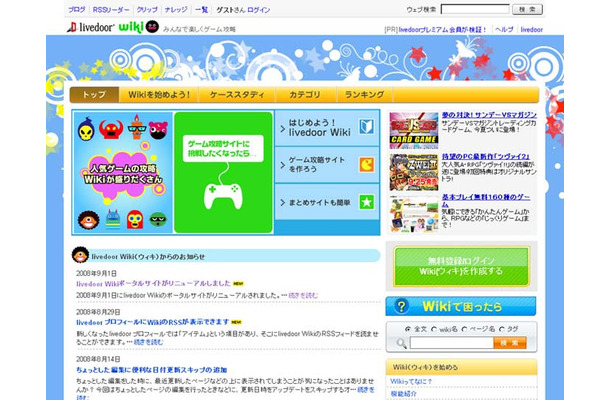Expand the はじめよう！livedoor Wiki chevron

(x=283, y=128)
